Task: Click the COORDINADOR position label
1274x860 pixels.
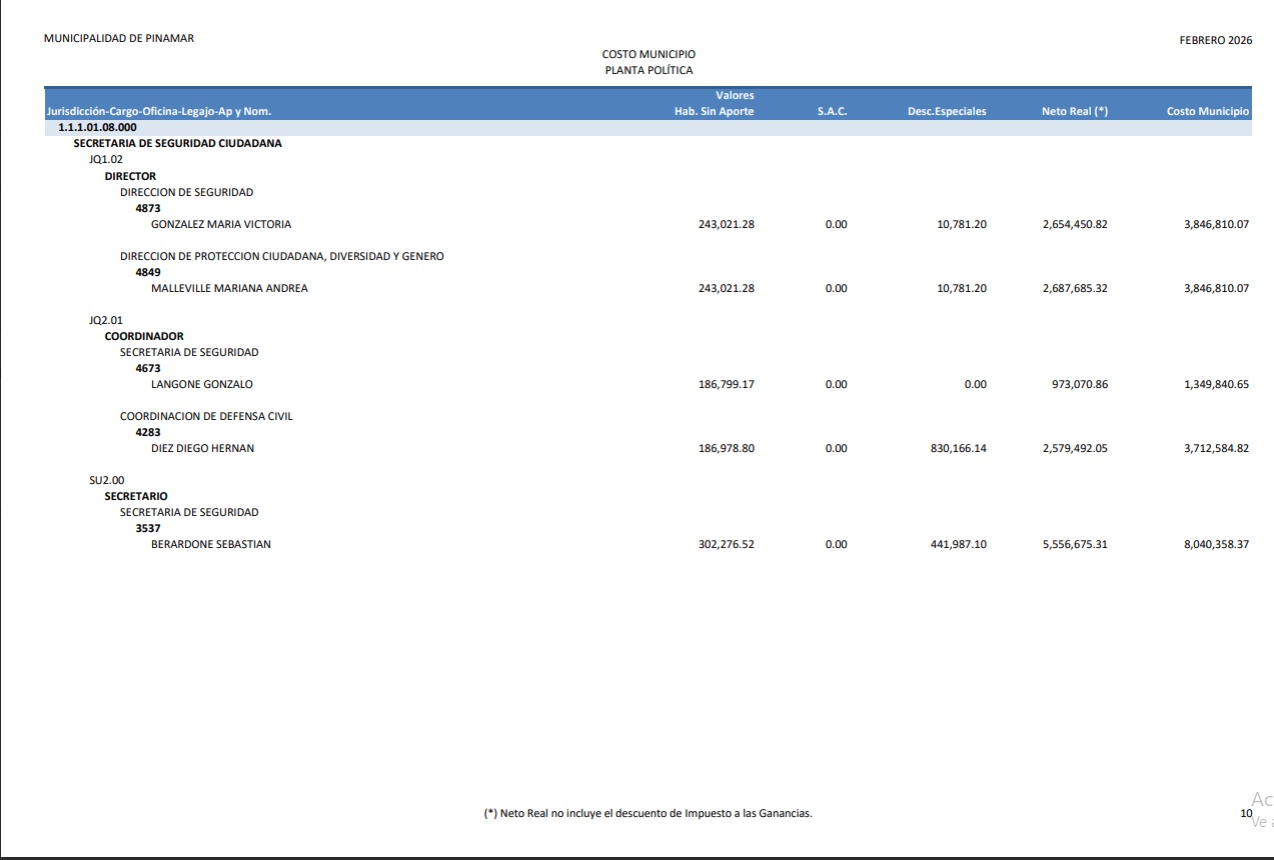Action: point(144,336)
